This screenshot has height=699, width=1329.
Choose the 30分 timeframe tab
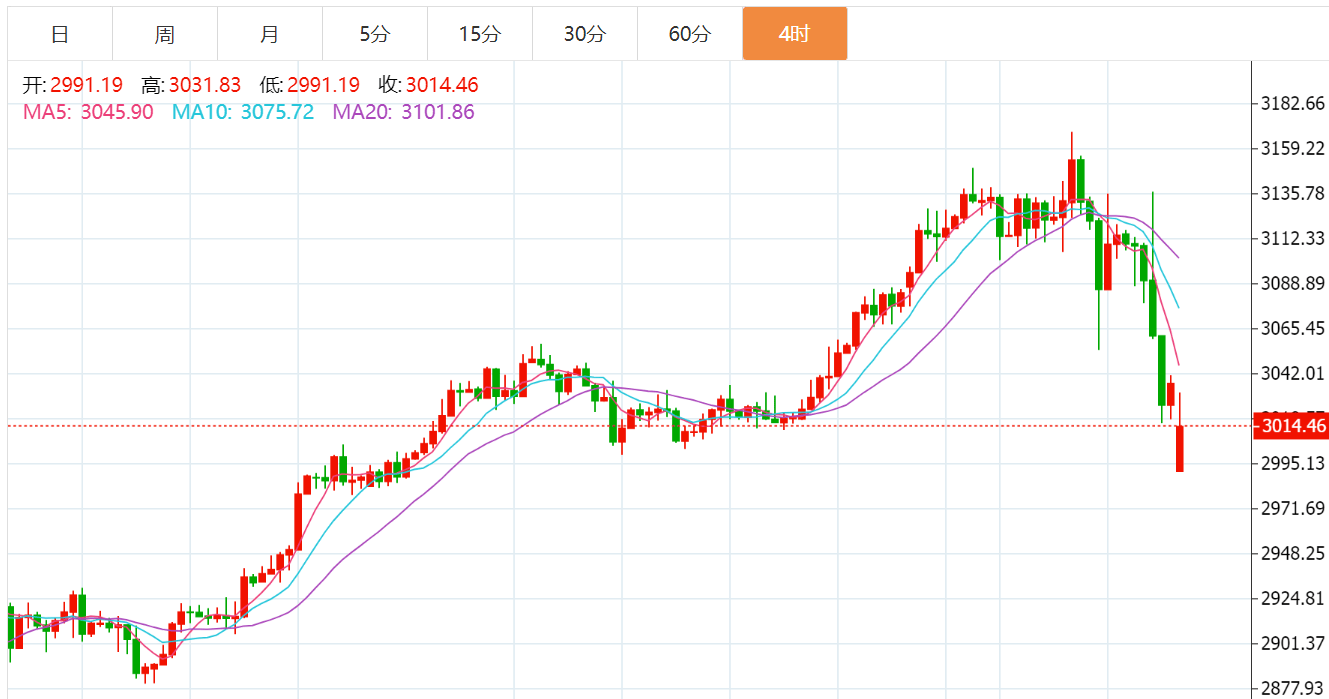coord(585,34)
